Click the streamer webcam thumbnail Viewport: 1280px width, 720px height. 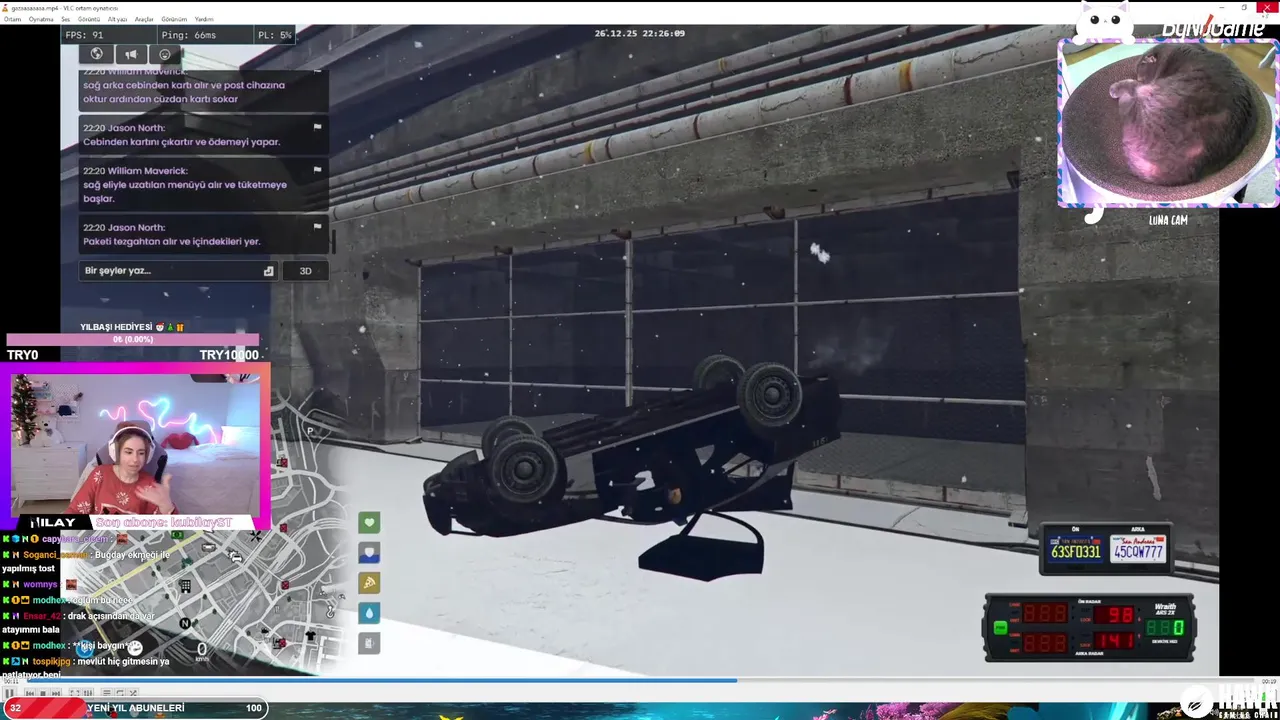tap(136, 446)
